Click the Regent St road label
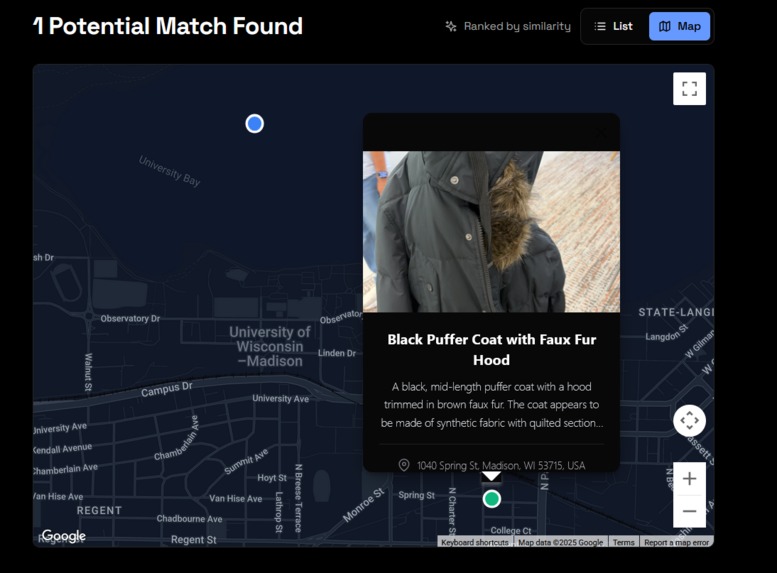The image size is (777, 573). 193,540
